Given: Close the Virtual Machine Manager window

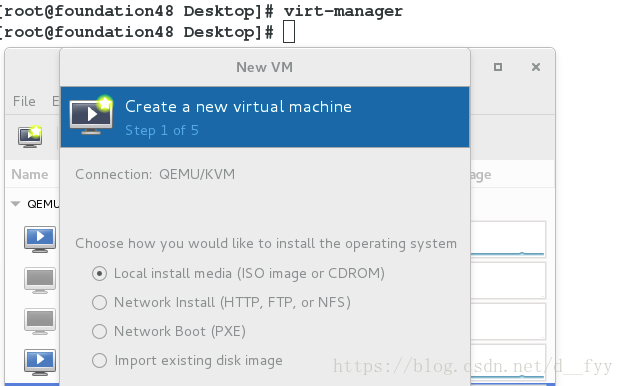Looking at the screenshot, I should [x=536, y=67].
